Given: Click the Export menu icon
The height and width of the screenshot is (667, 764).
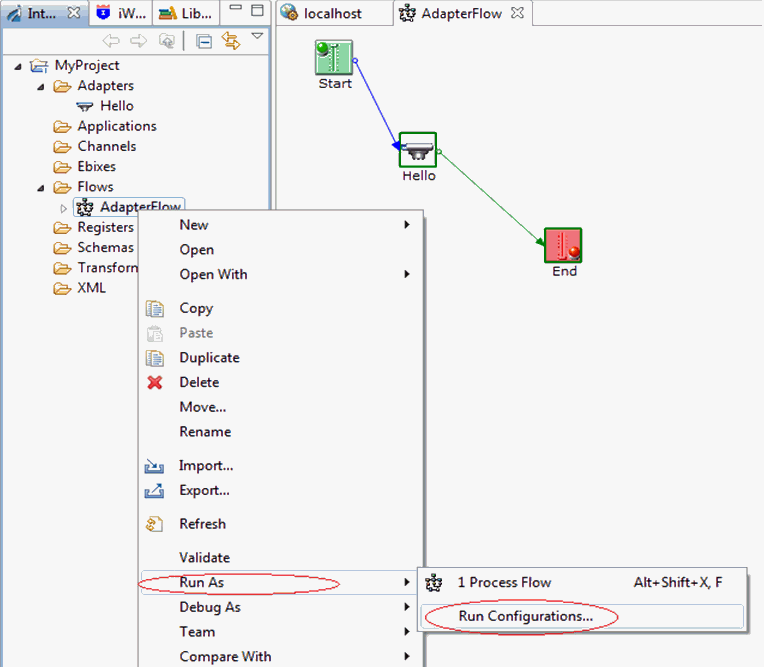Looking at the screenshot, I should 154,491.
